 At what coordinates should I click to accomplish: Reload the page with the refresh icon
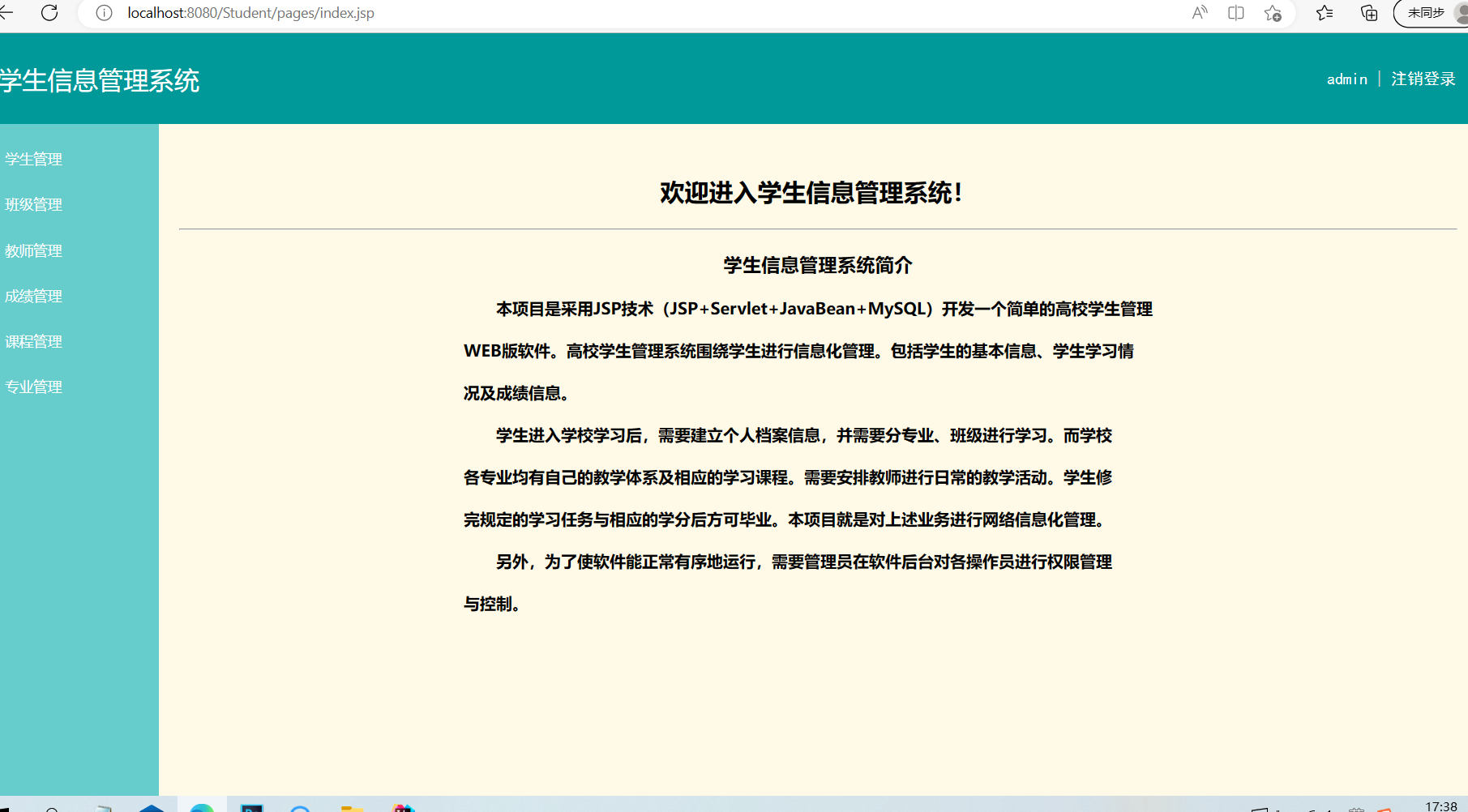click(x=49, y=13)
